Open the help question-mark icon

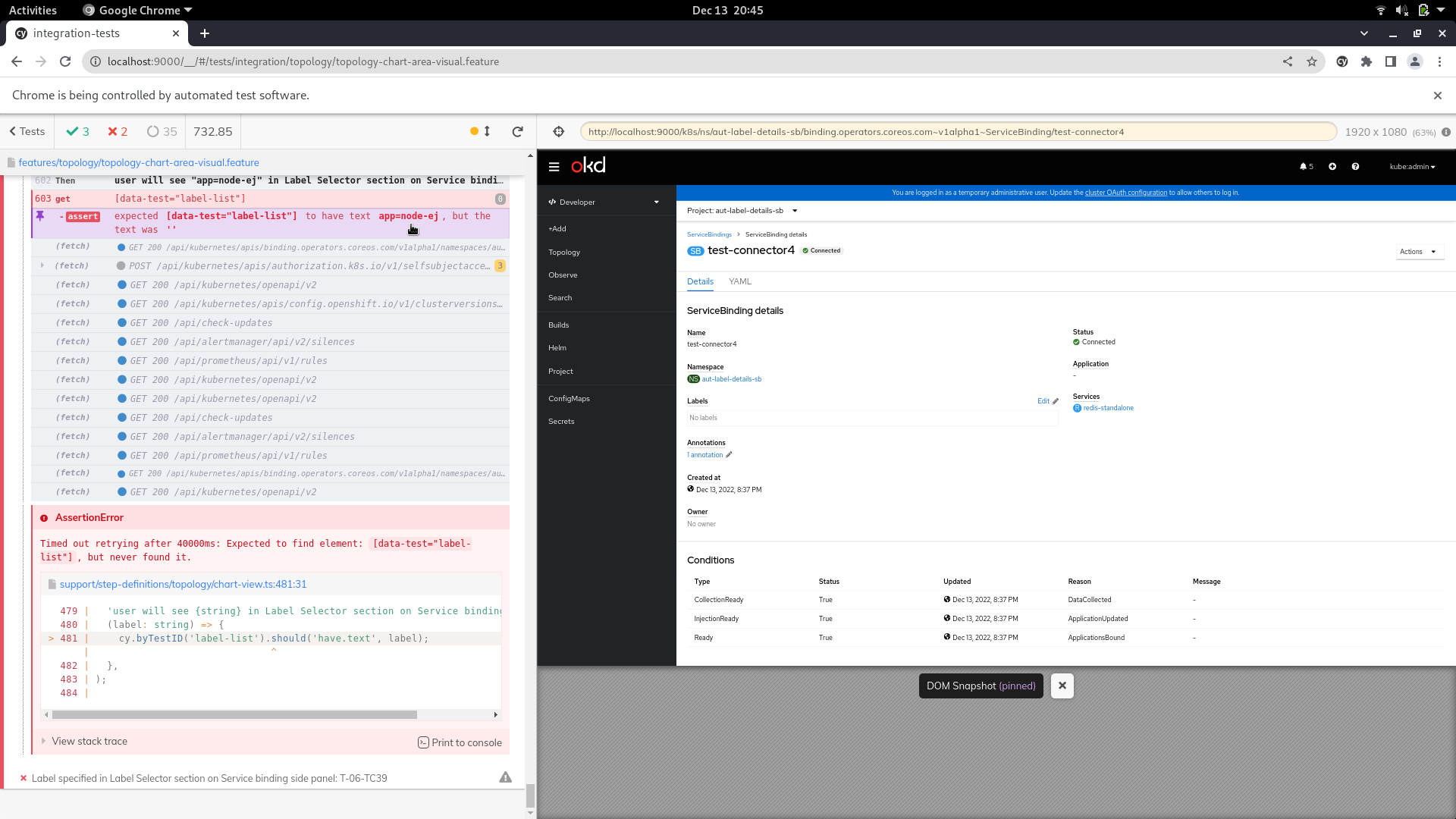[1356, 167]
